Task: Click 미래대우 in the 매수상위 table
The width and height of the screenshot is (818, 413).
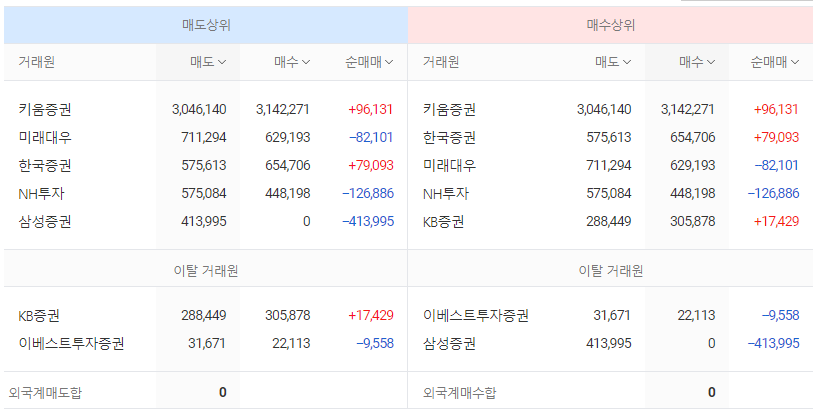Action: (449, 166)
